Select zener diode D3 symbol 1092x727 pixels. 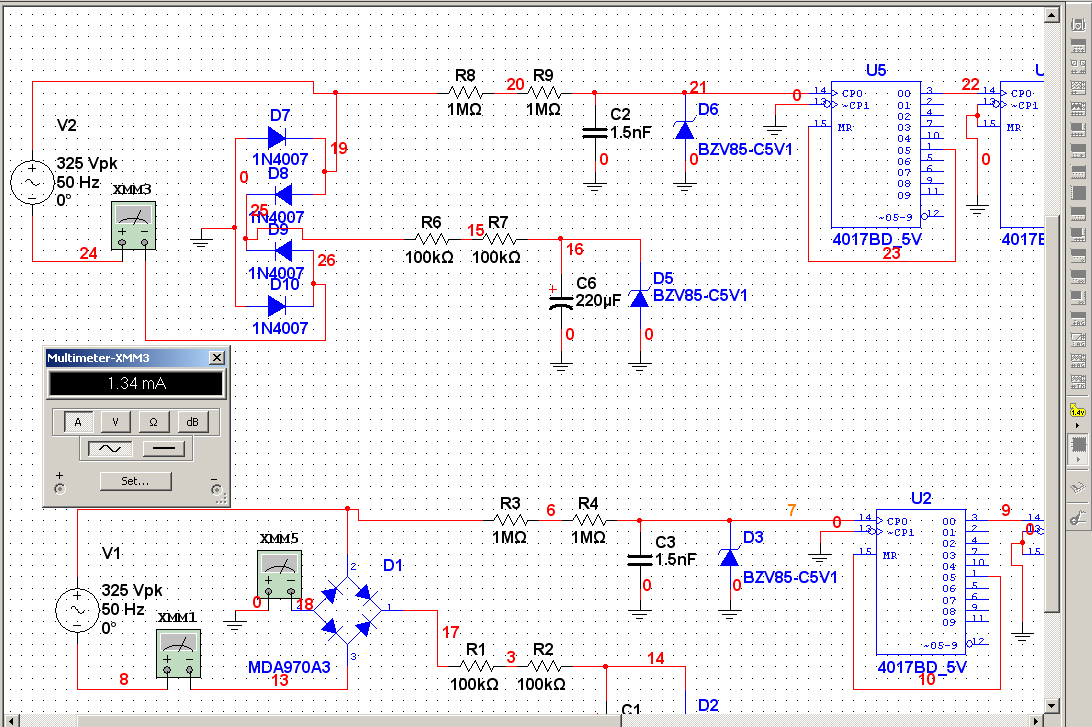click(x=730, y=558)
